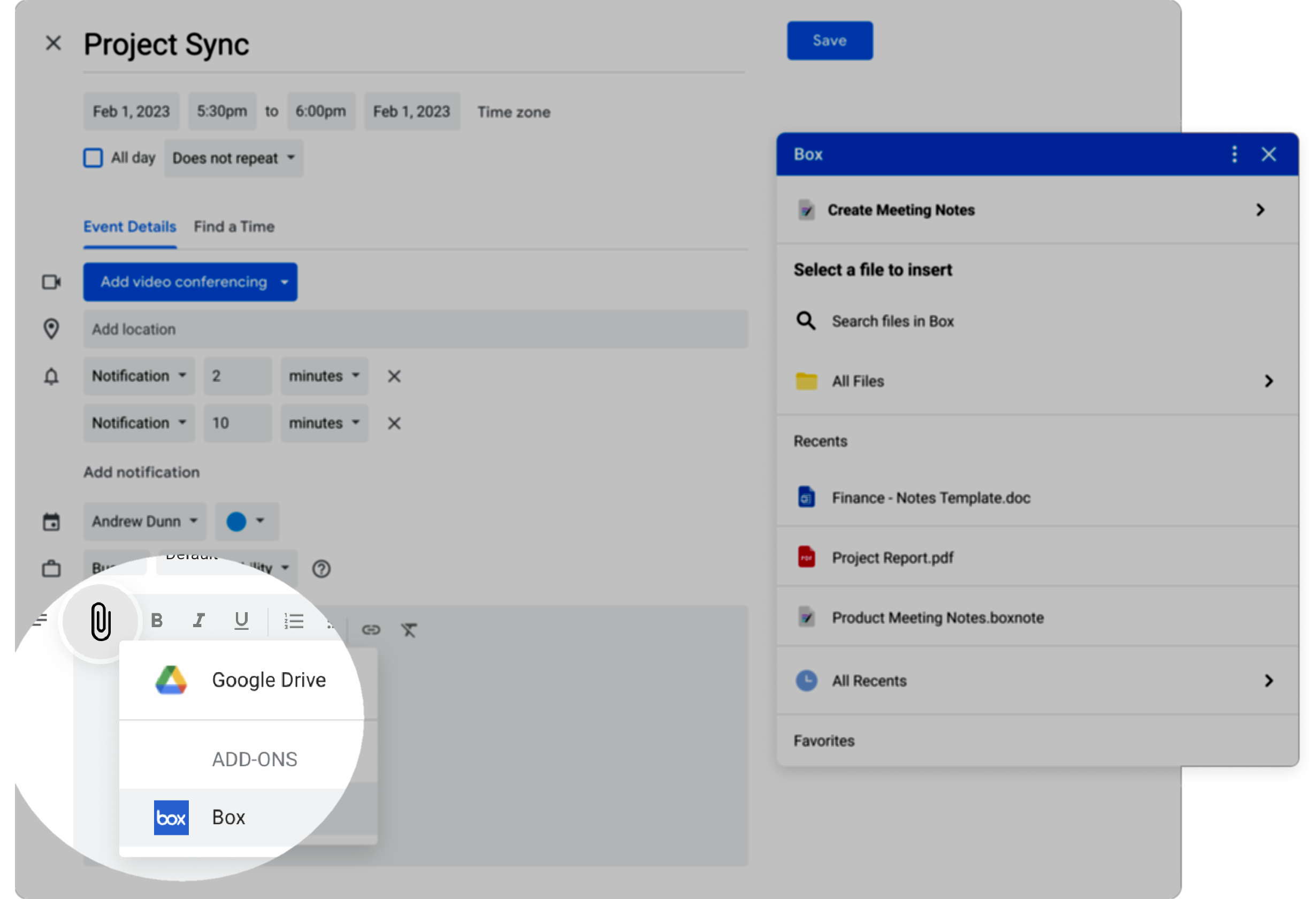Click the insert link icon
Image resolution: width=1316 pixels, height=899 pixels.
coord(371,629)
